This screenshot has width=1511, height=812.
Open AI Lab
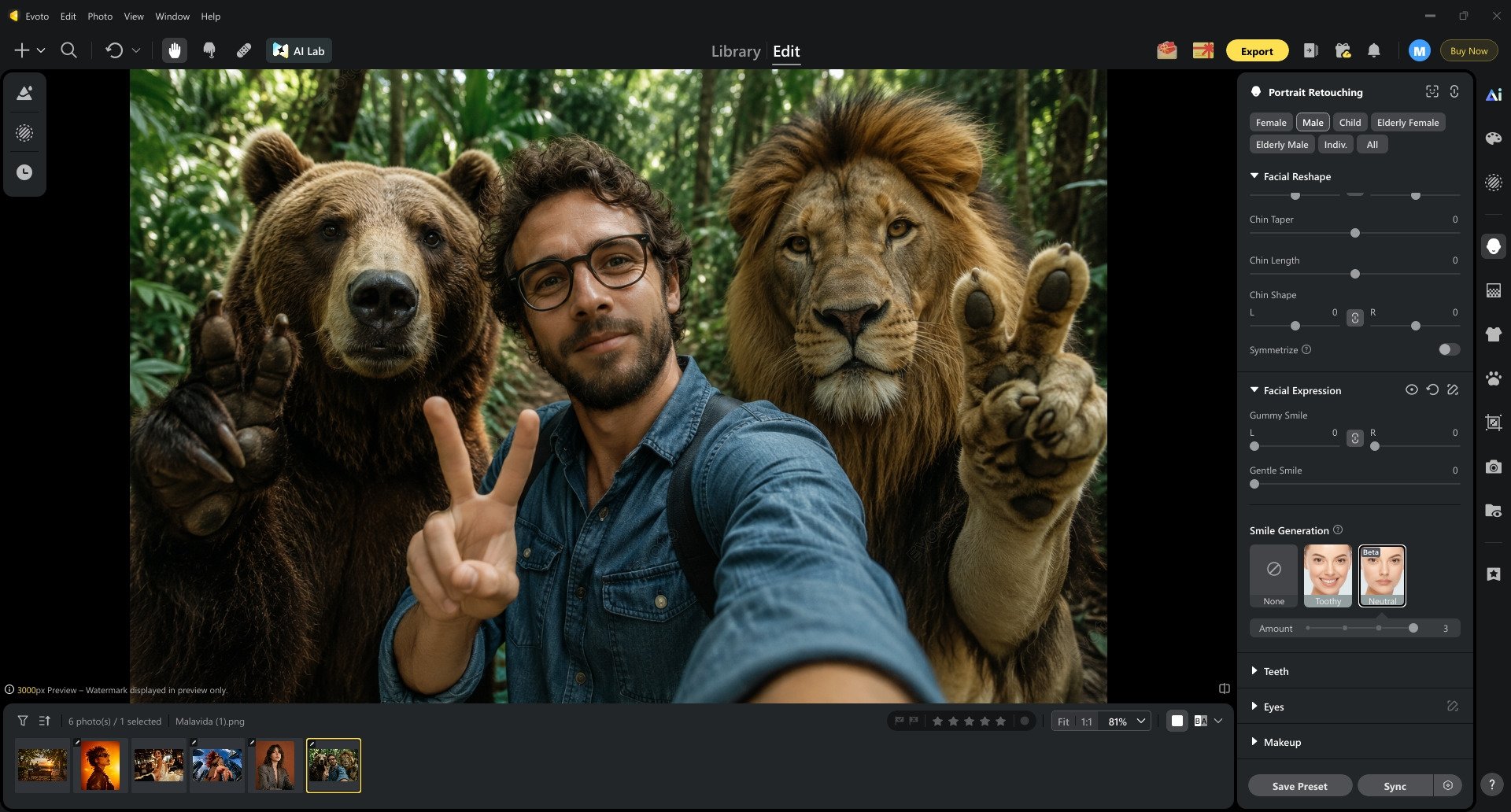[x=299, y=51]
